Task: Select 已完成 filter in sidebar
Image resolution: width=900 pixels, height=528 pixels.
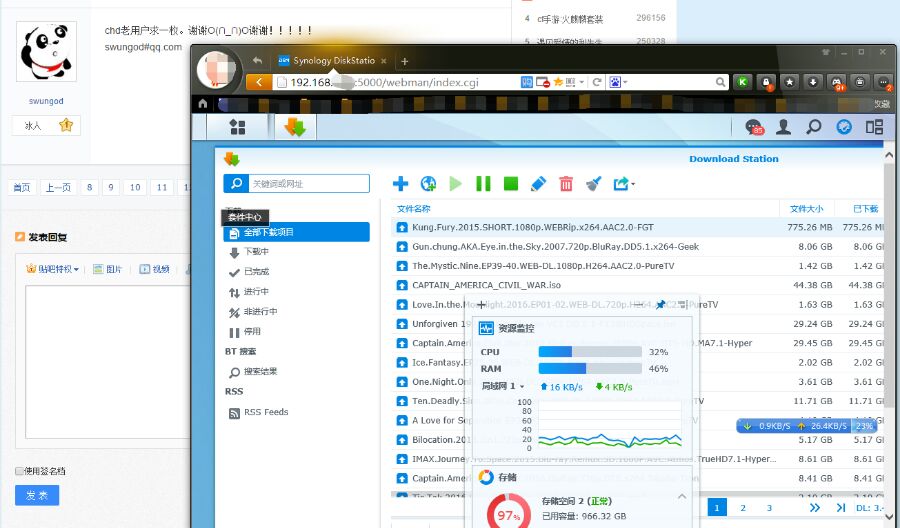Action: (256, 271)
